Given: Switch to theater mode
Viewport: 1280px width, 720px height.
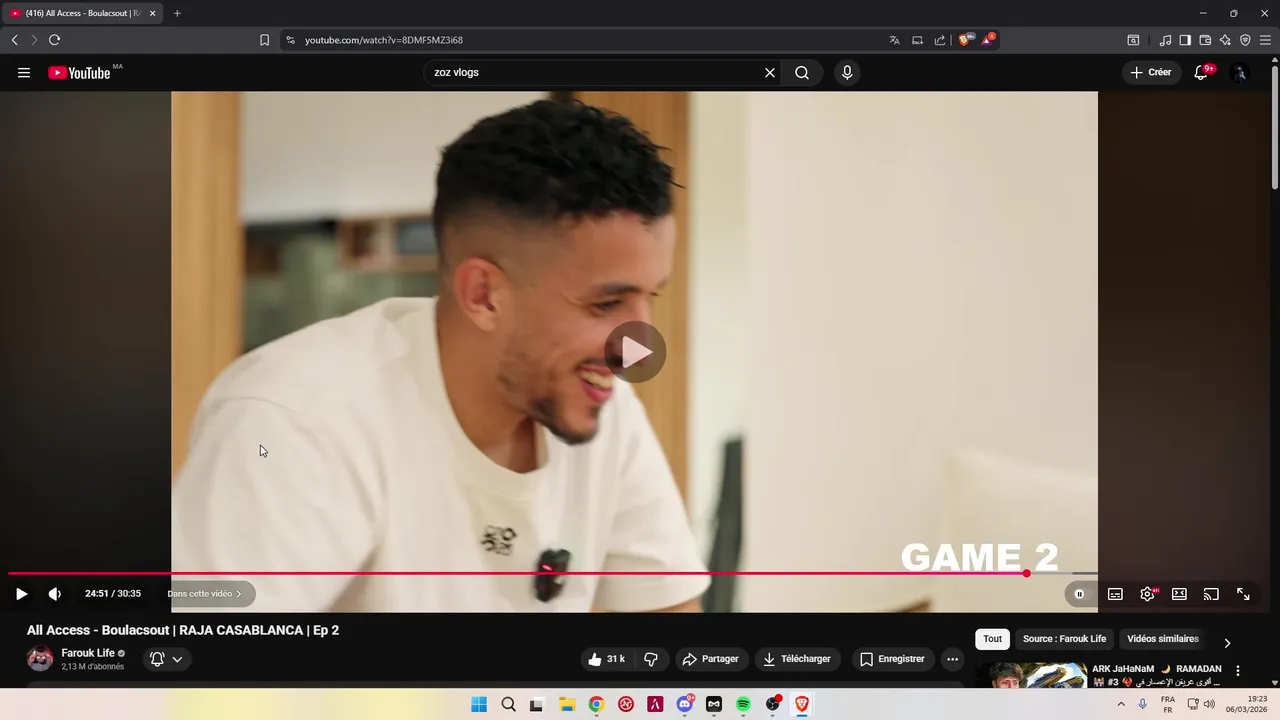Looking at the screenshot, I should click(x=1179, y=594).
